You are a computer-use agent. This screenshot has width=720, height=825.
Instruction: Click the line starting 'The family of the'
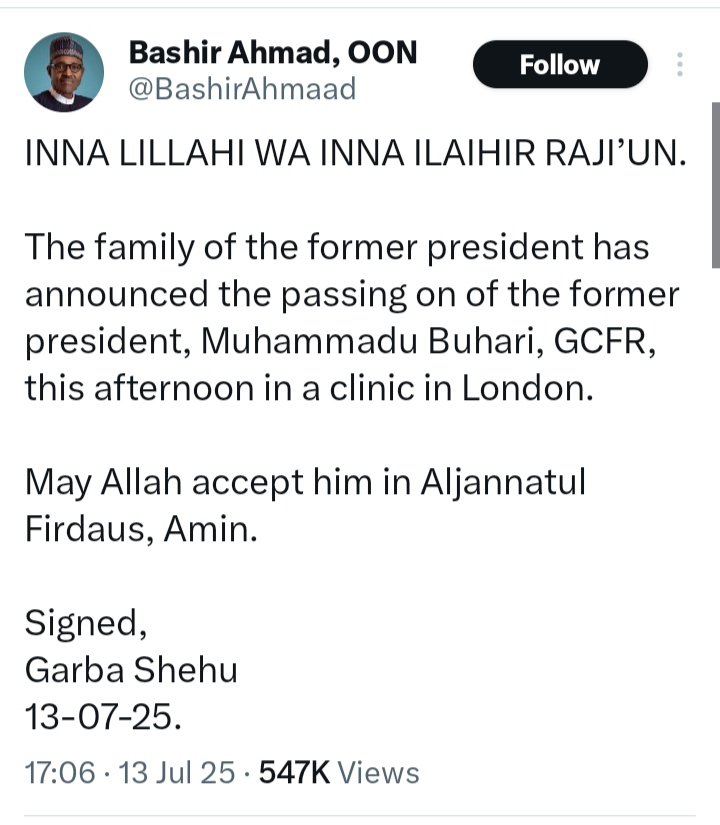337,246
